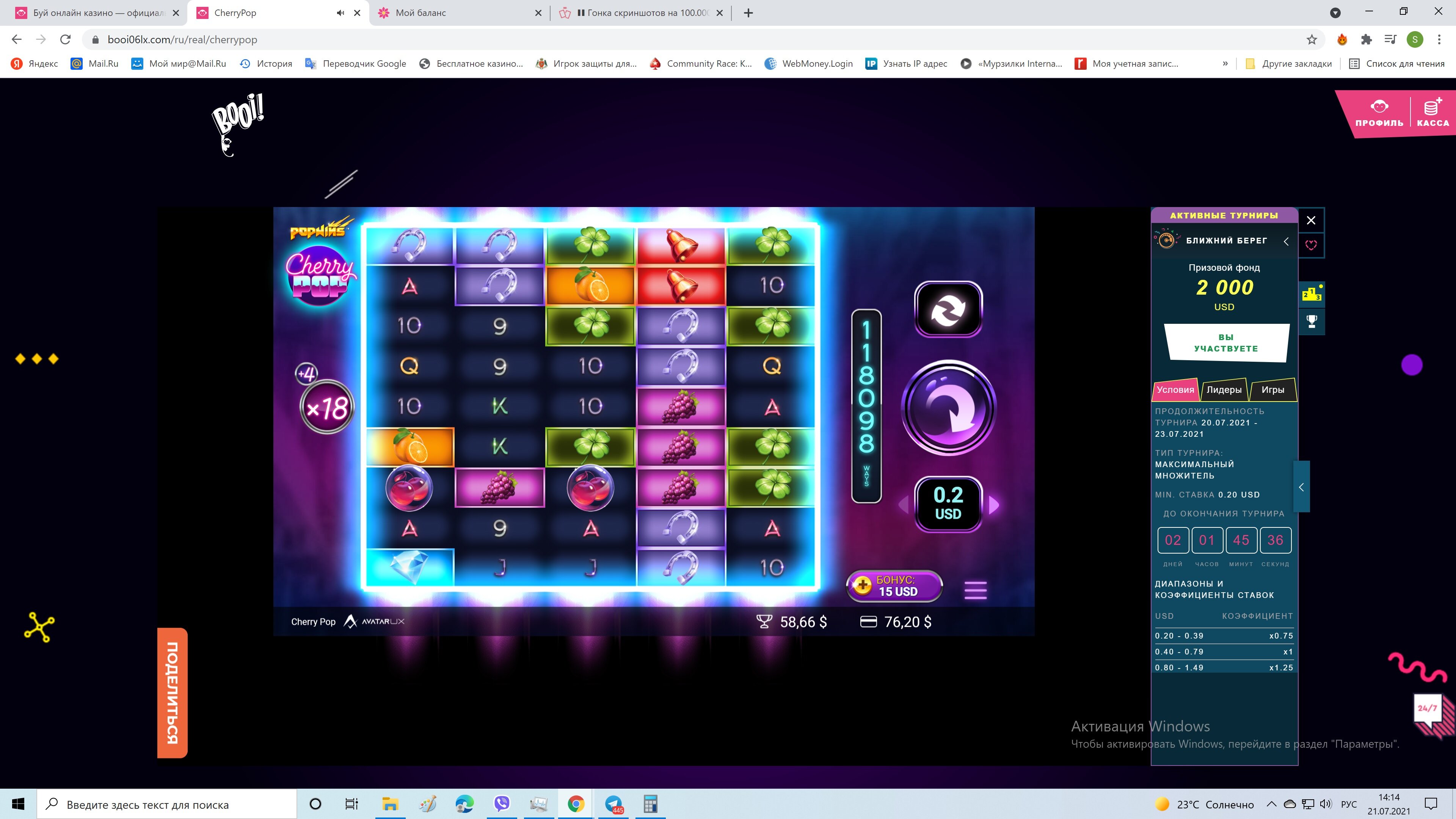Open the leaderboard podium icon

1311,294
